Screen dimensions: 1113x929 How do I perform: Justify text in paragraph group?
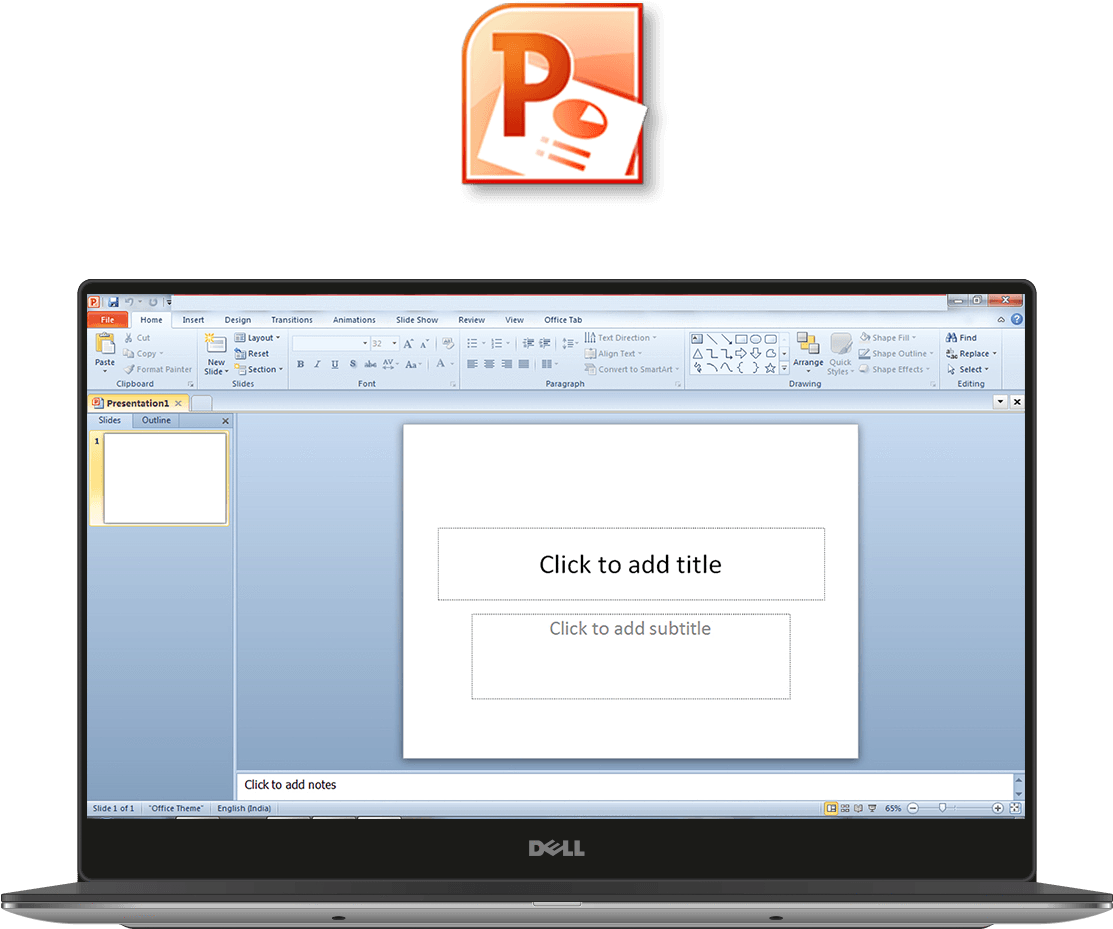523,364
